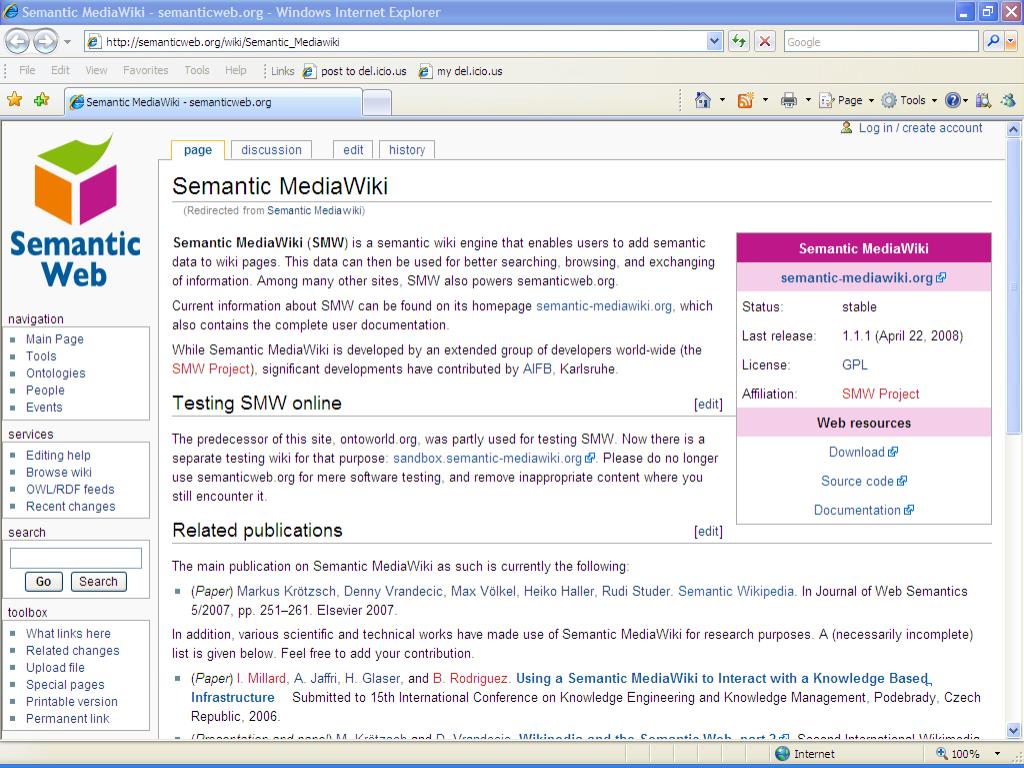Expand the Print dropdown arrow

(808, 100)
